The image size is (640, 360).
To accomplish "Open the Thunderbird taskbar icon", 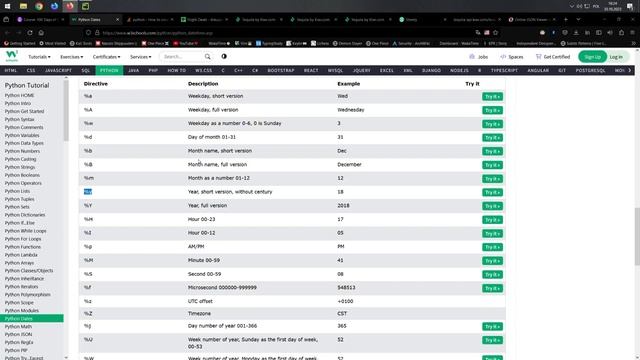I will coord(55,6).
